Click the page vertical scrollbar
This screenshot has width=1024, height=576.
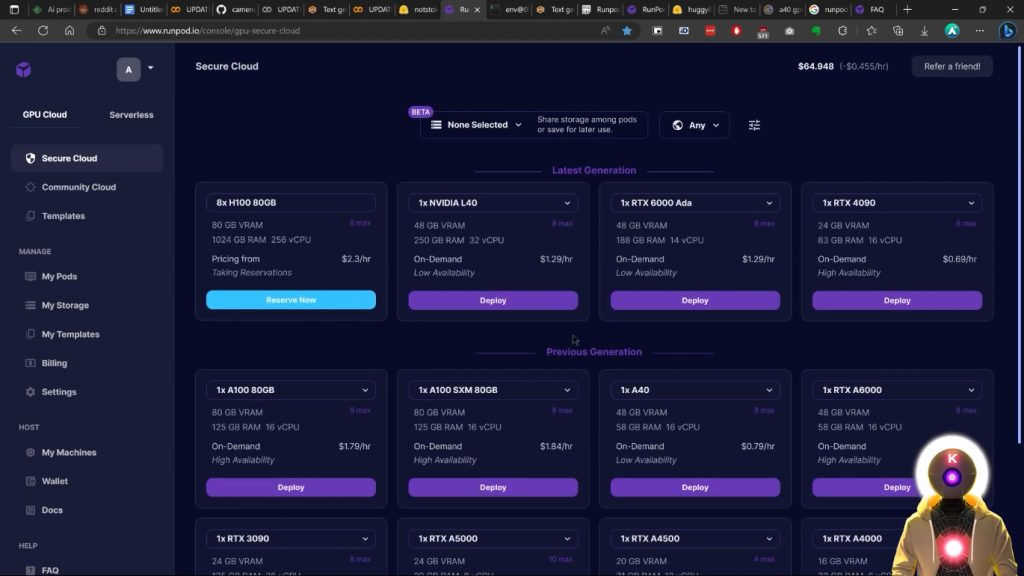[1019, 245]
